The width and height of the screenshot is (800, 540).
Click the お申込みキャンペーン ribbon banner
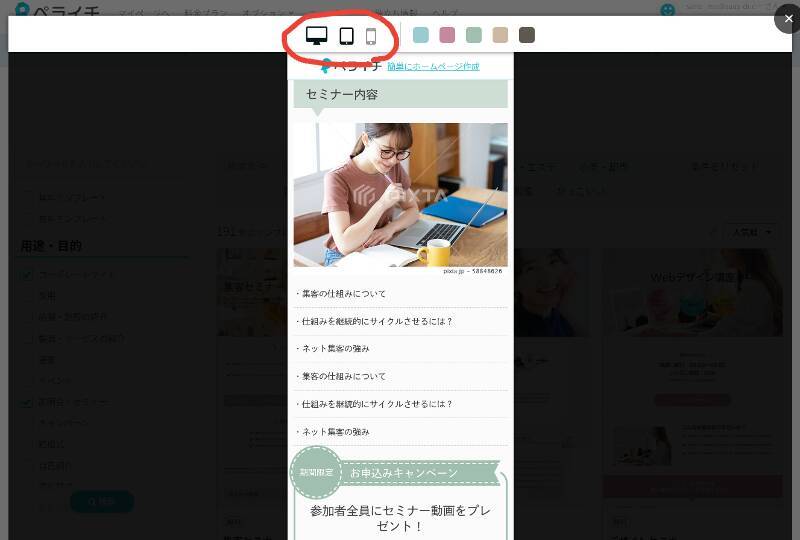pyautogui.click(x=418, y=473)
